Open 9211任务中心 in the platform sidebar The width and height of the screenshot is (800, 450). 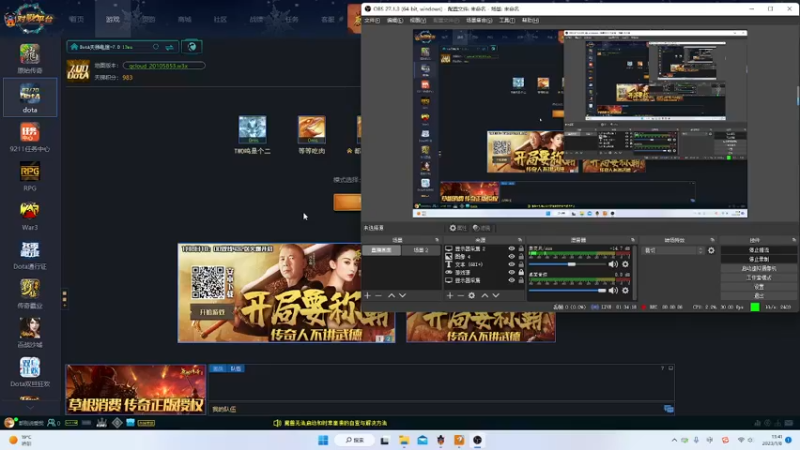coord(30,137)
